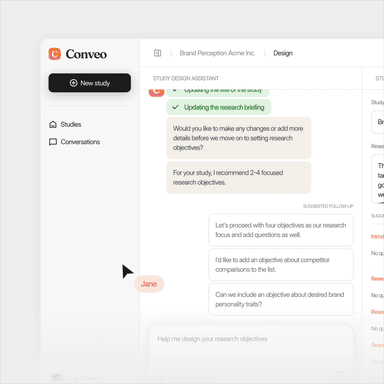
Task: Click the Conversations chat bubble icon
Action: 53,142
